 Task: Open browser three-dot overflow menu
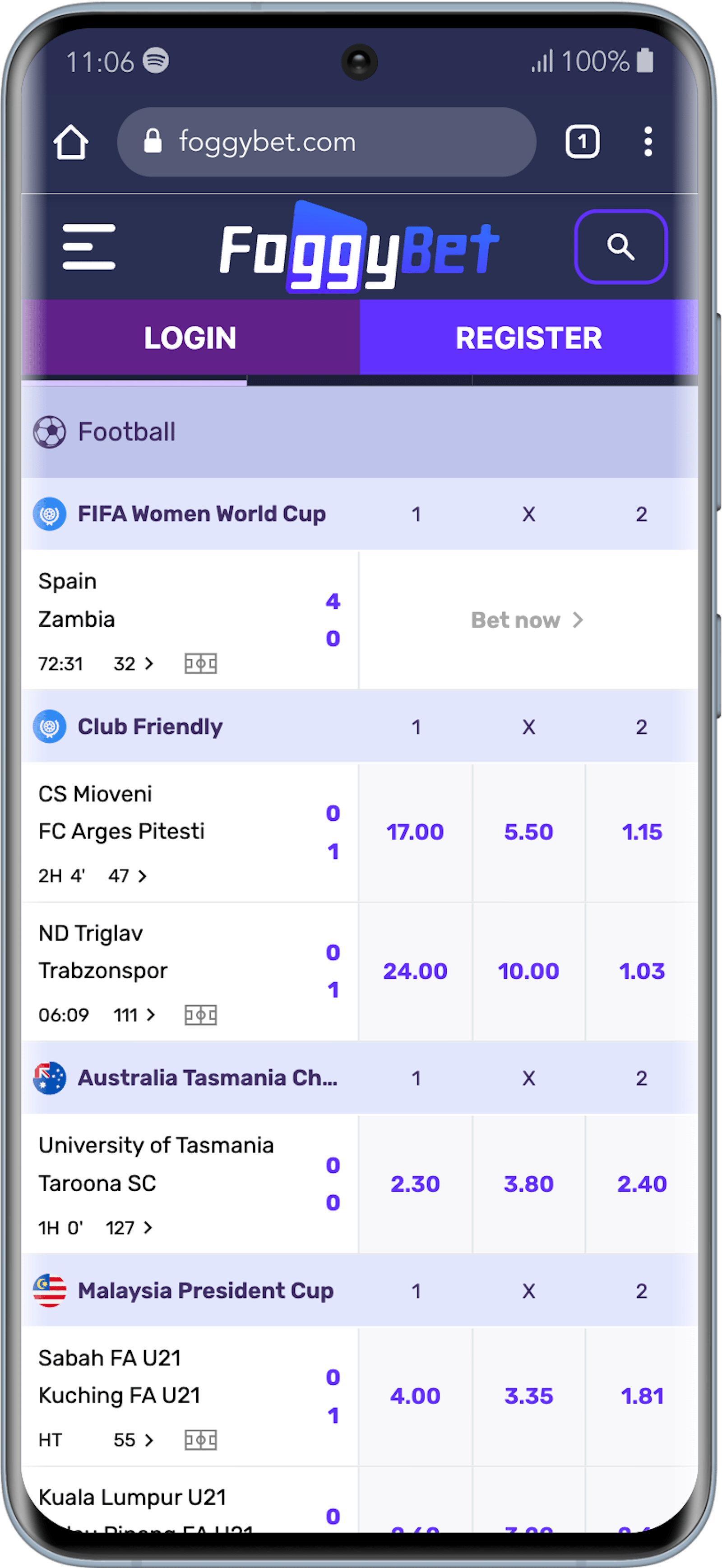pos(648,143)
